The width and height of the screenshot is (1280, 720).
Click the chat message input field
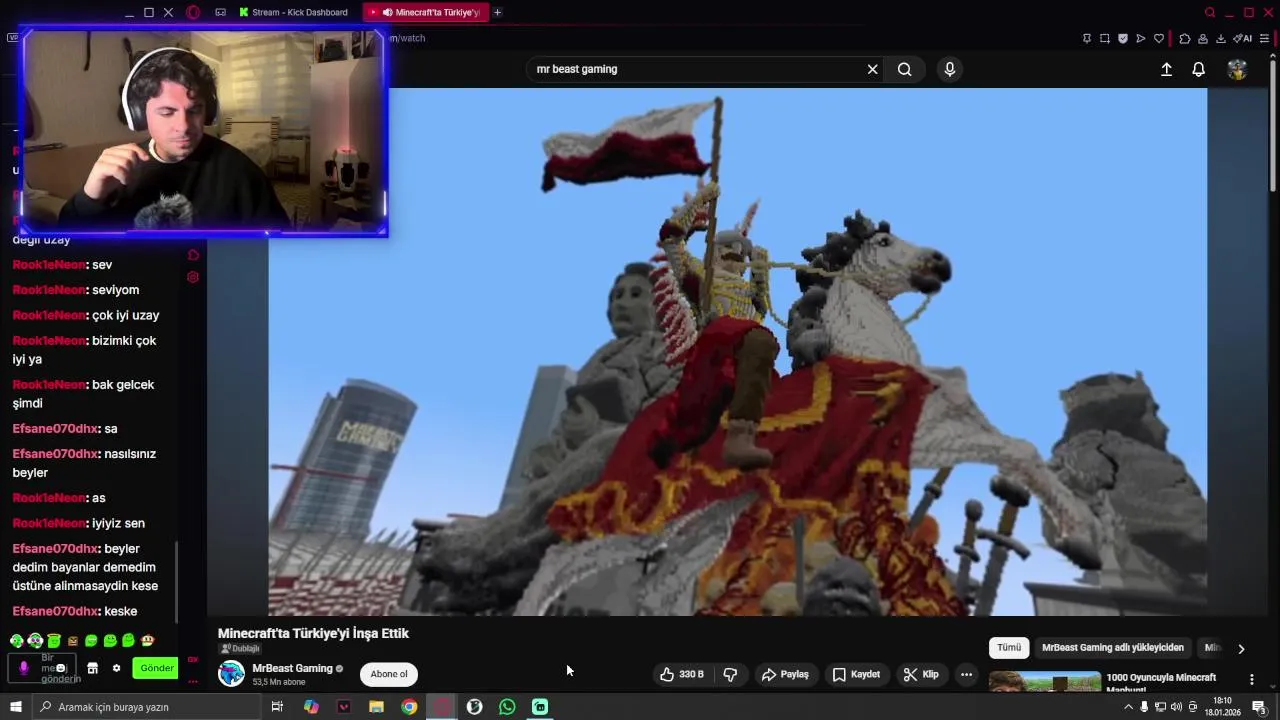[42, 668]
